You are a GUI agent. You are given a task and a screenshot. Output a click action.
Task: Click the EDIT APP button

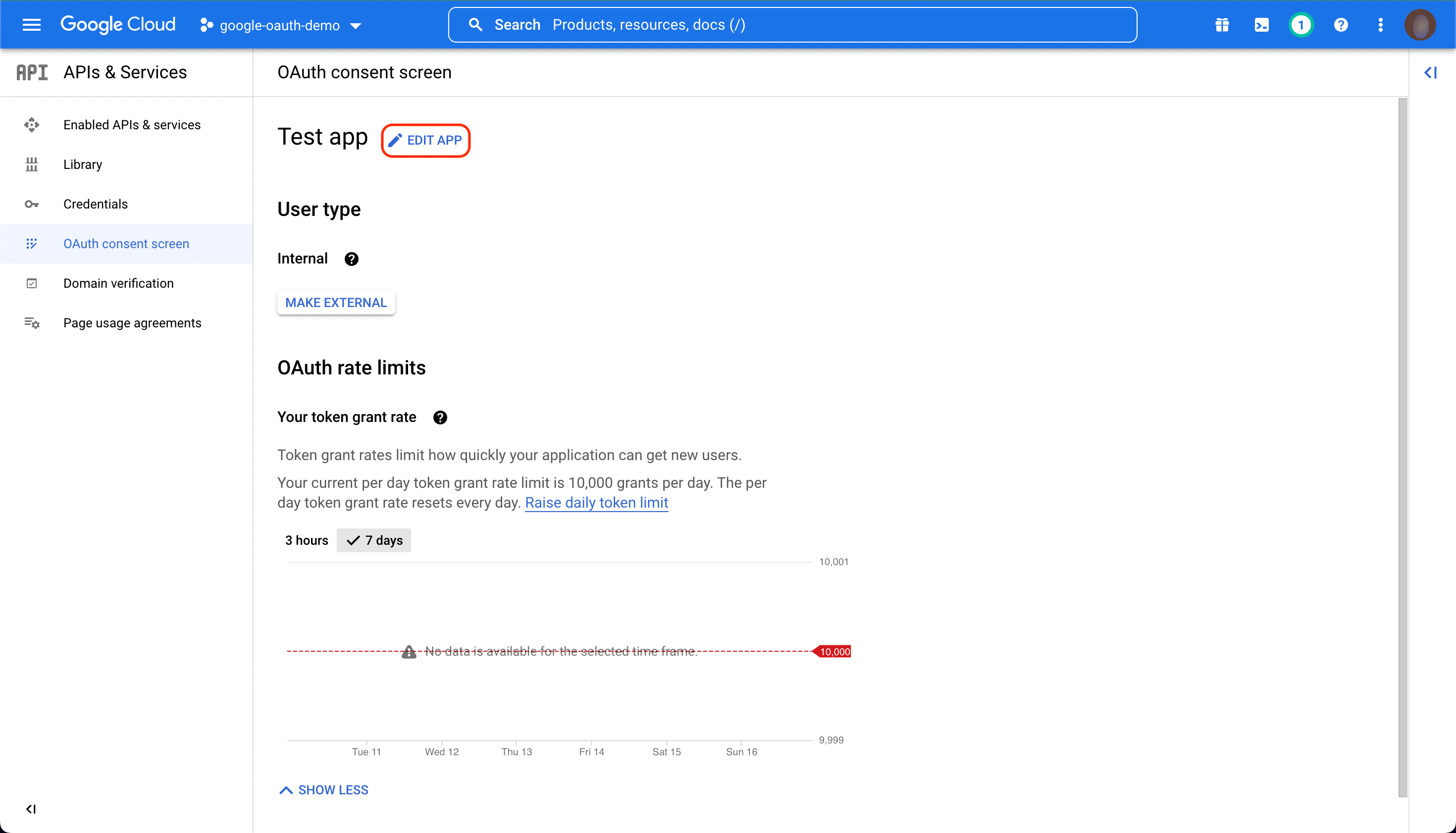pyautogui.click(x=425, y=140)
